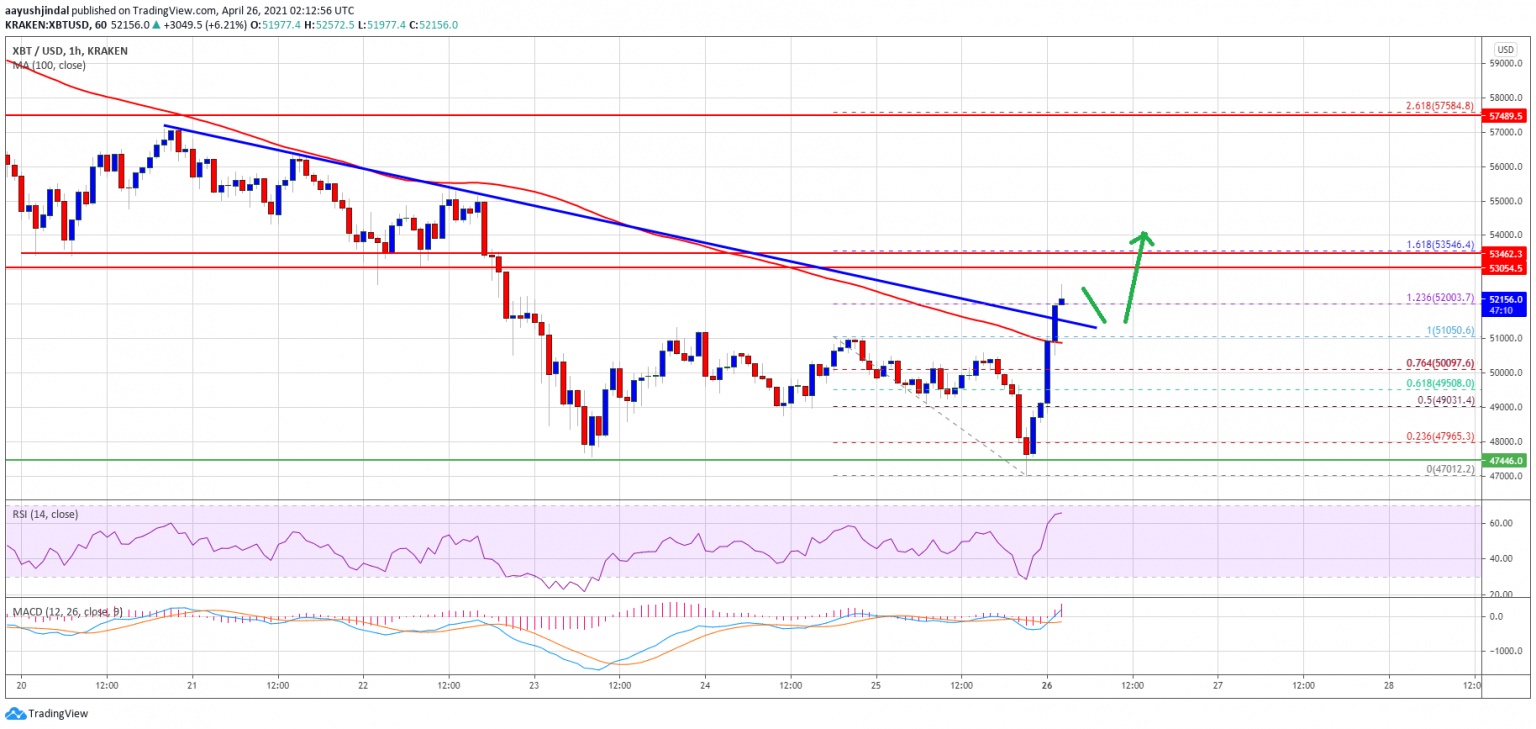Click date label 28 on time axis

pos(1389,687)
